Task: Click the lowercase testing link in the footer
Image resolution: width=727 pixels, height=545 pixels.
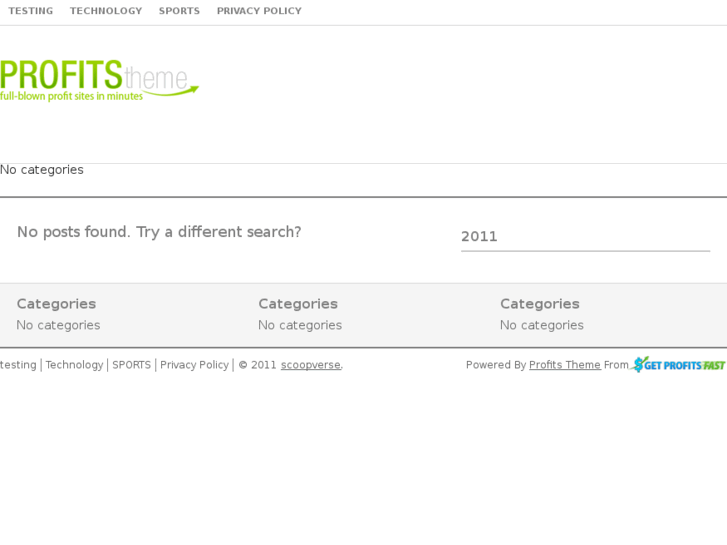Action: tap(18, 365)
